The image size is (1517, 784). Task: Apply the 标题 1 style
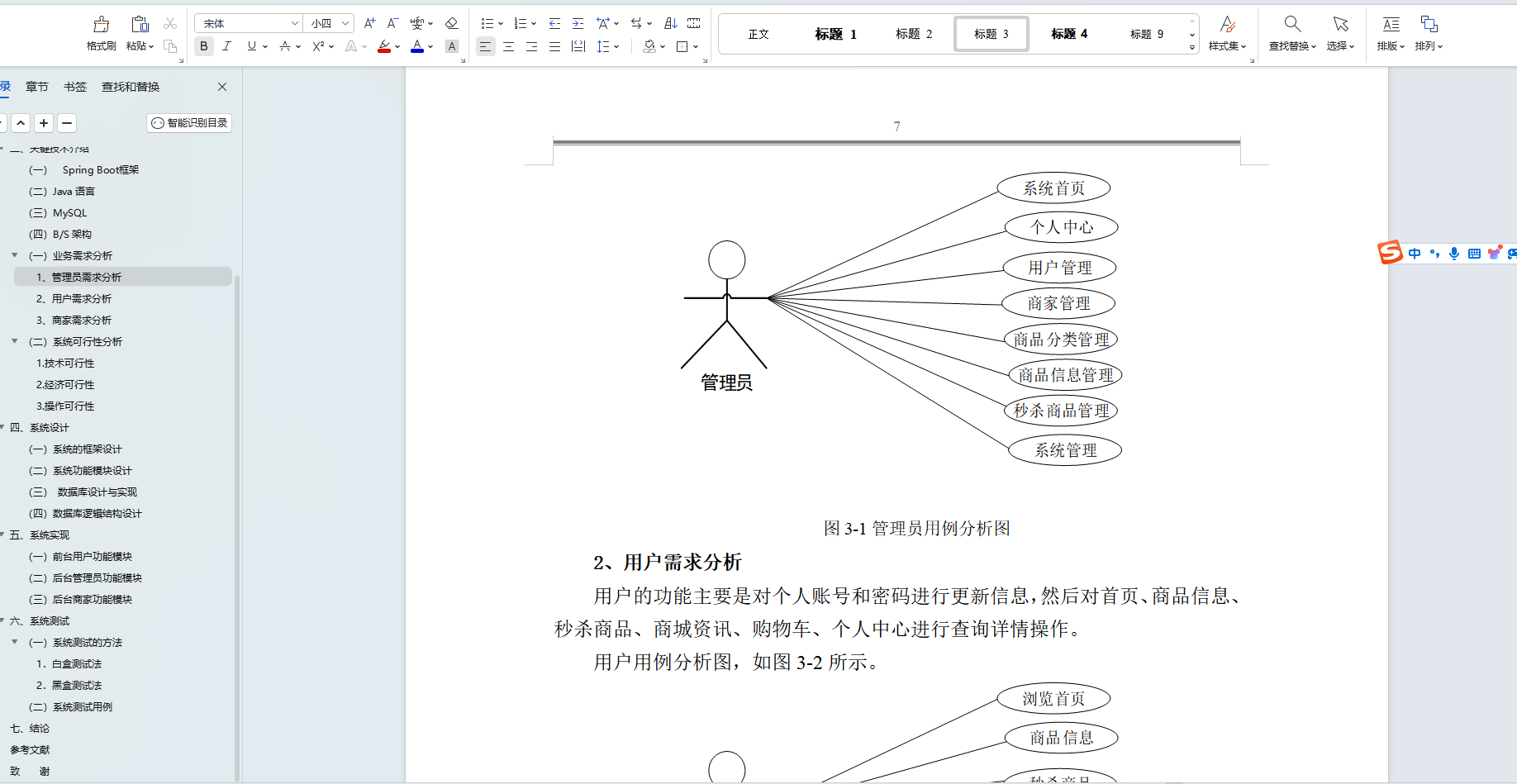835,34
